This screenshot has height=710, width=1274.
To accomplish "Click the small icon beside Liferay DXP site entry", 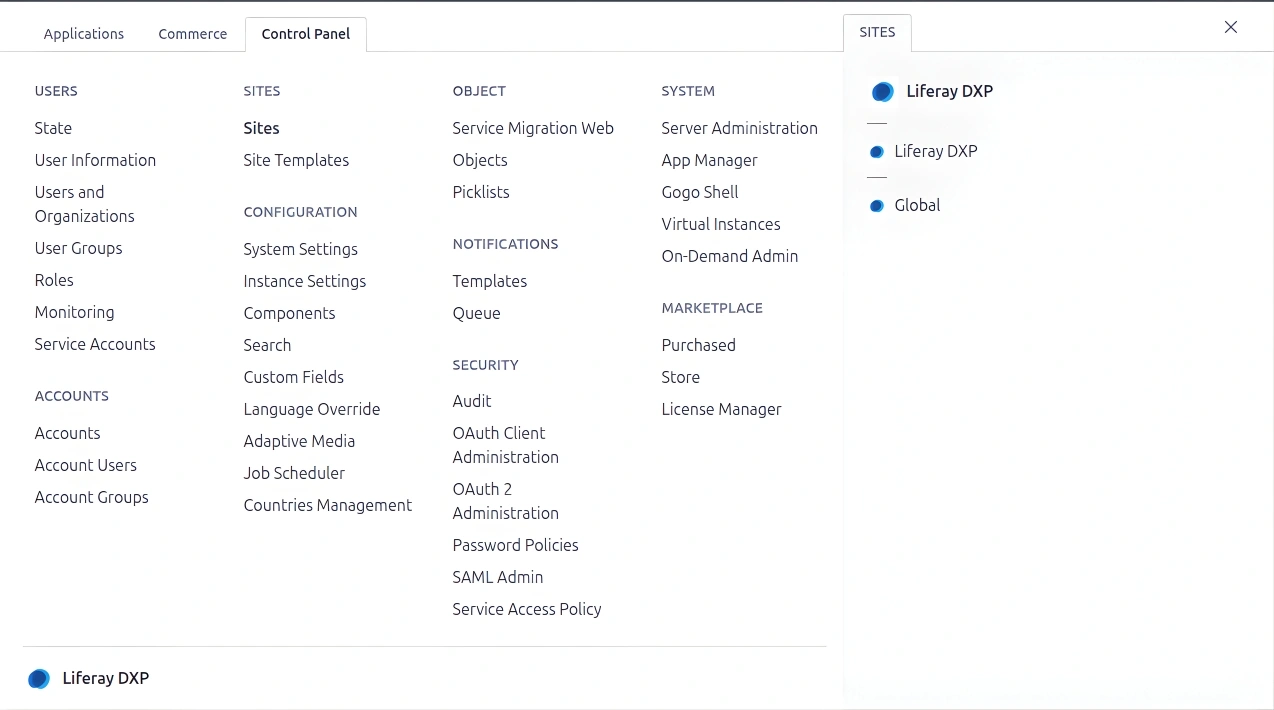I will tap(877, 152).
